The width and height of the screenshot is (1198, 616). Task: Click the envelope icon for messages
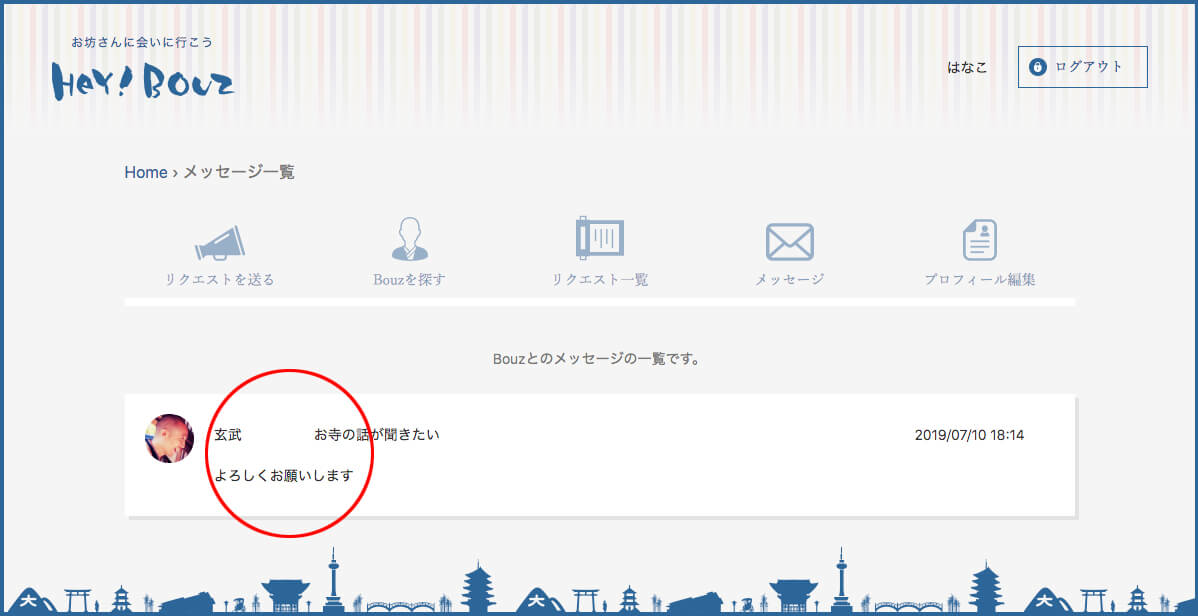tap(790, 241)
